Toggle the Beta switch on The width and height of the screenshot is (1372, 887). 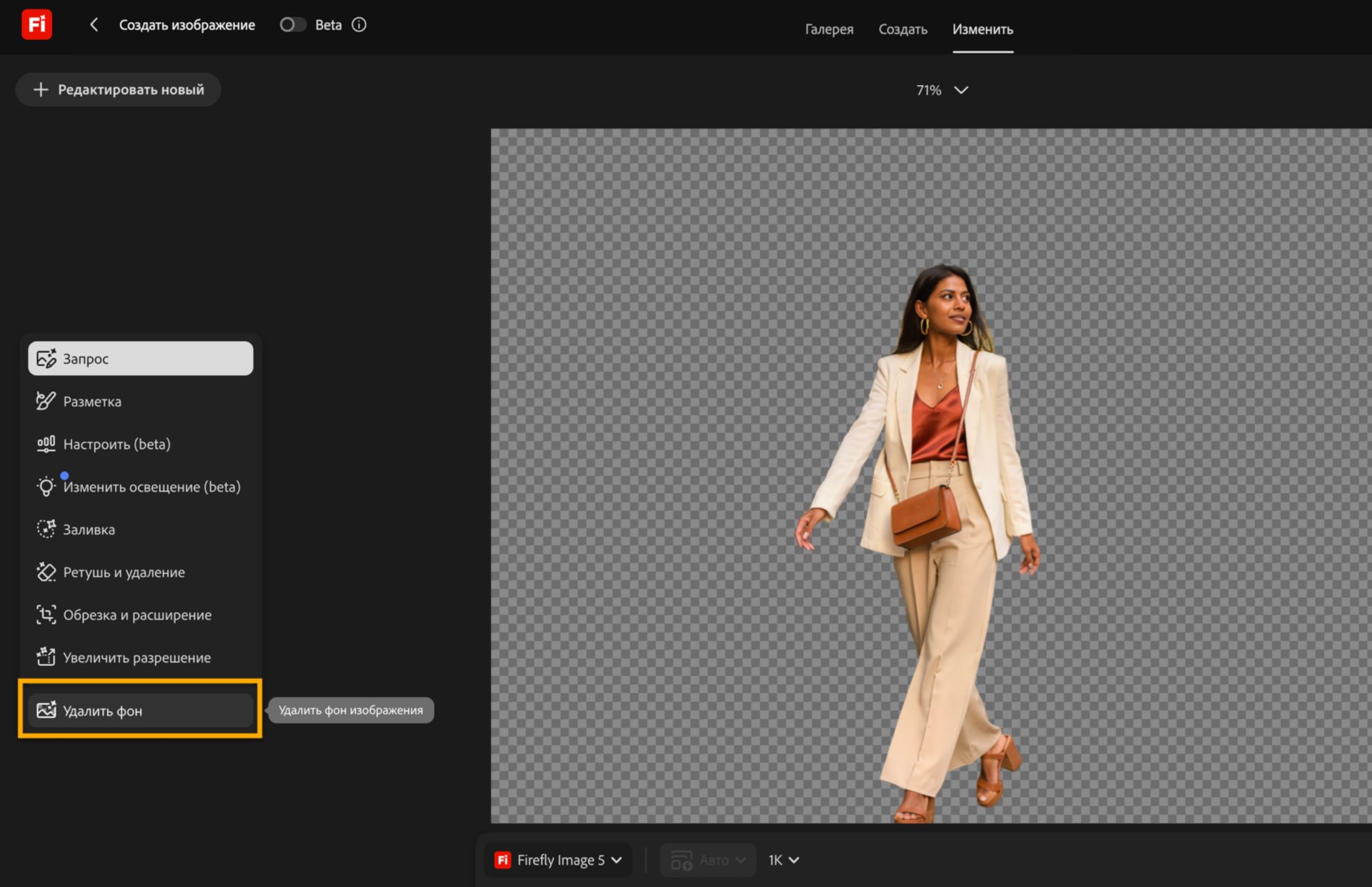pyautogui.click(x=292, y=25)
